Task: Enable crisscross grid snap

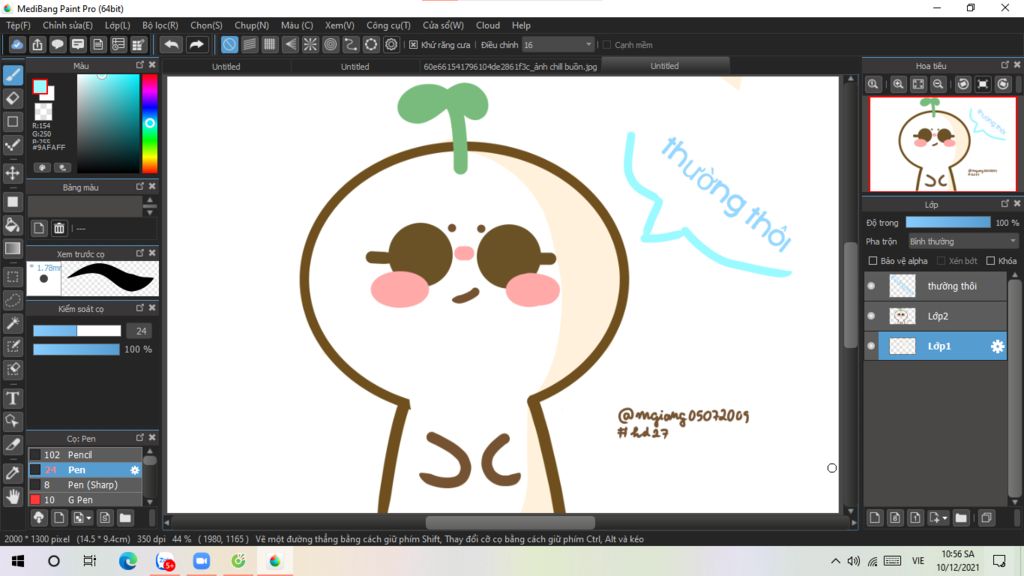Action: 270,44
